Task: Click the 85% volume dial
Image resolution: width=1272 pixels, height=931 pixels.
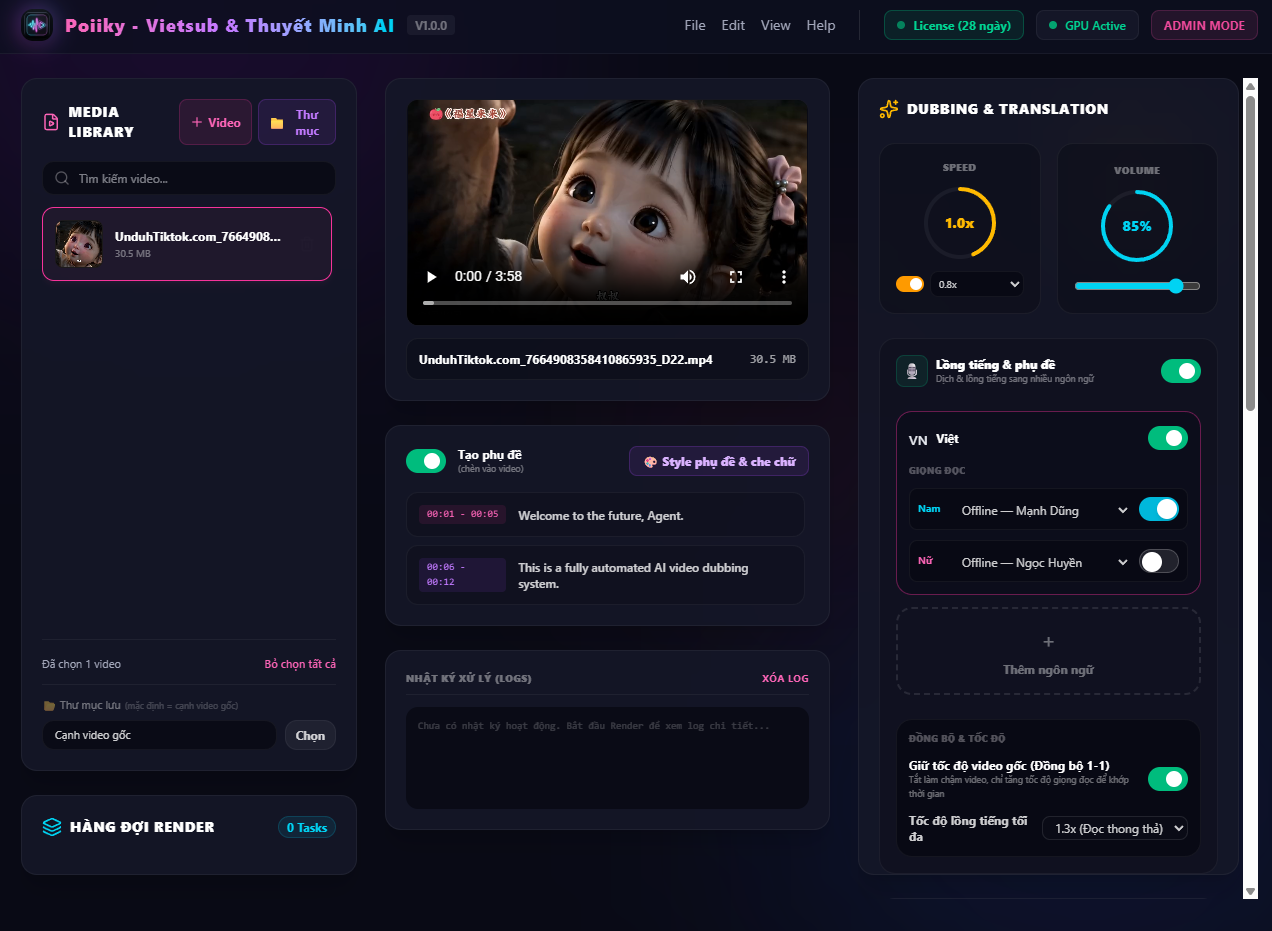Action: 1137,226
